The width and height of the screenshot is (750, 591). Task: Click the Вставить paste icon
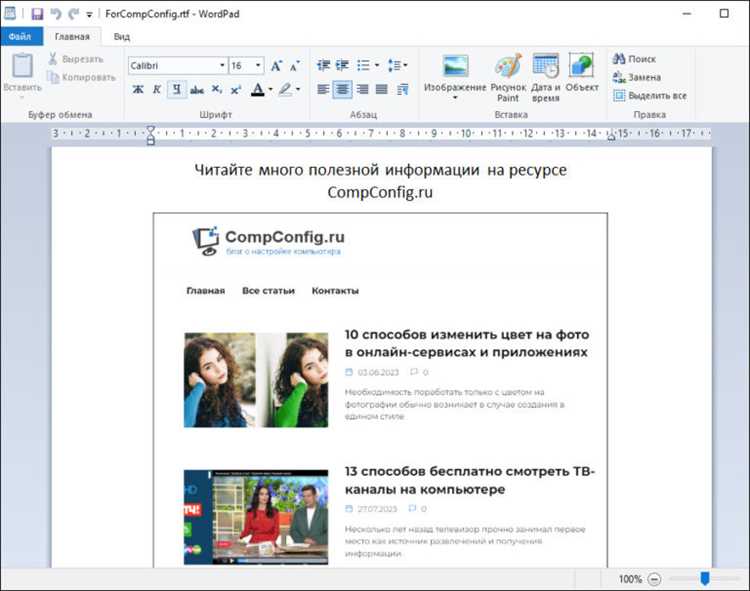click(x=22, y=66)
